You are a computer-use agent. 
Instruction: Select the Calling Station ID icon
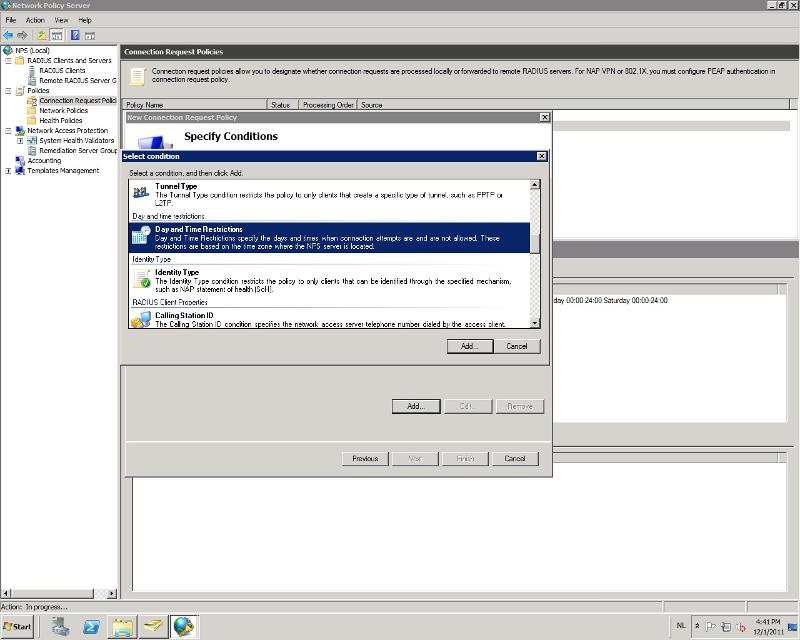coord(141,320)
